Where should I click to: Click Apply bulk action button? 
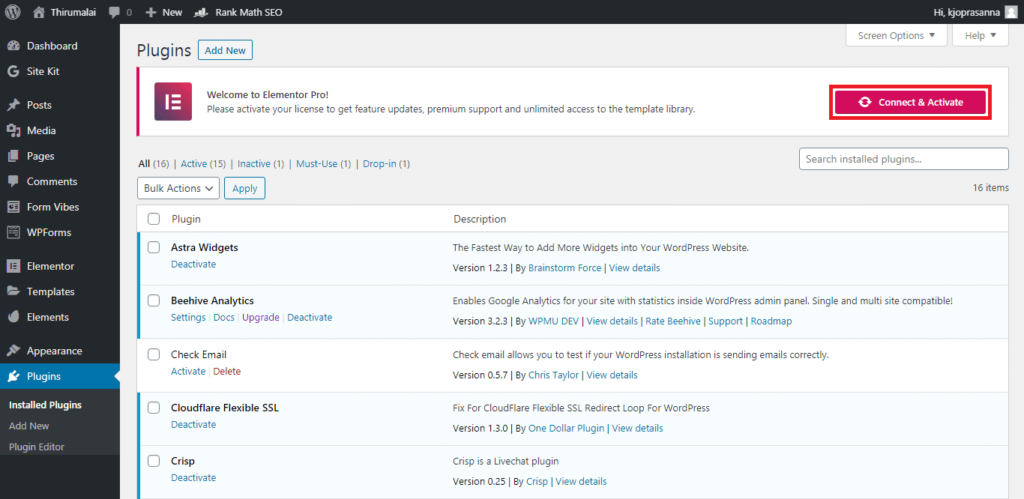coord(245,188)
